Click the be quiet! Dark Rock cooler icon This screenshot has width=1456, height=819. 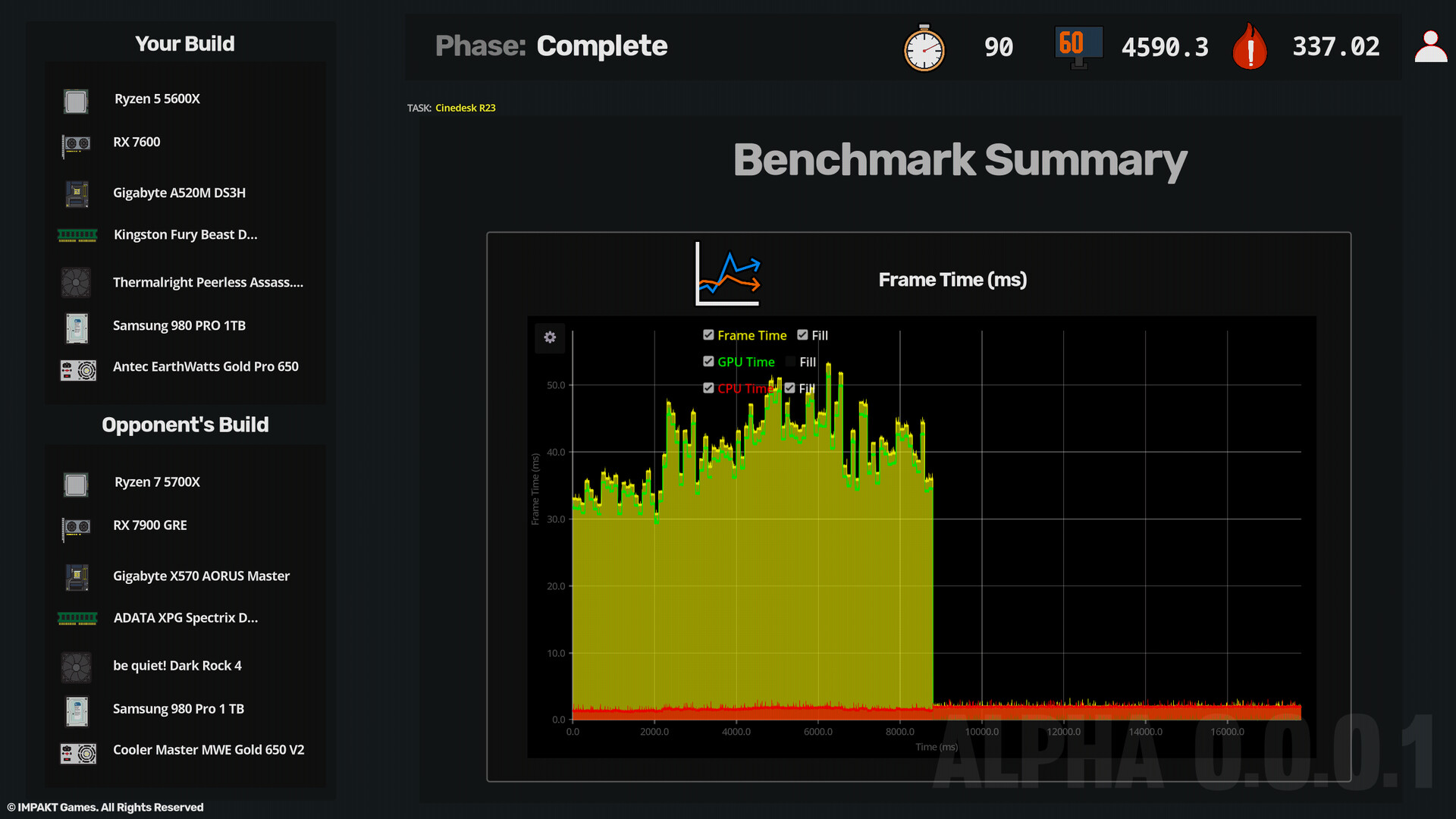[x=76, y=667]
